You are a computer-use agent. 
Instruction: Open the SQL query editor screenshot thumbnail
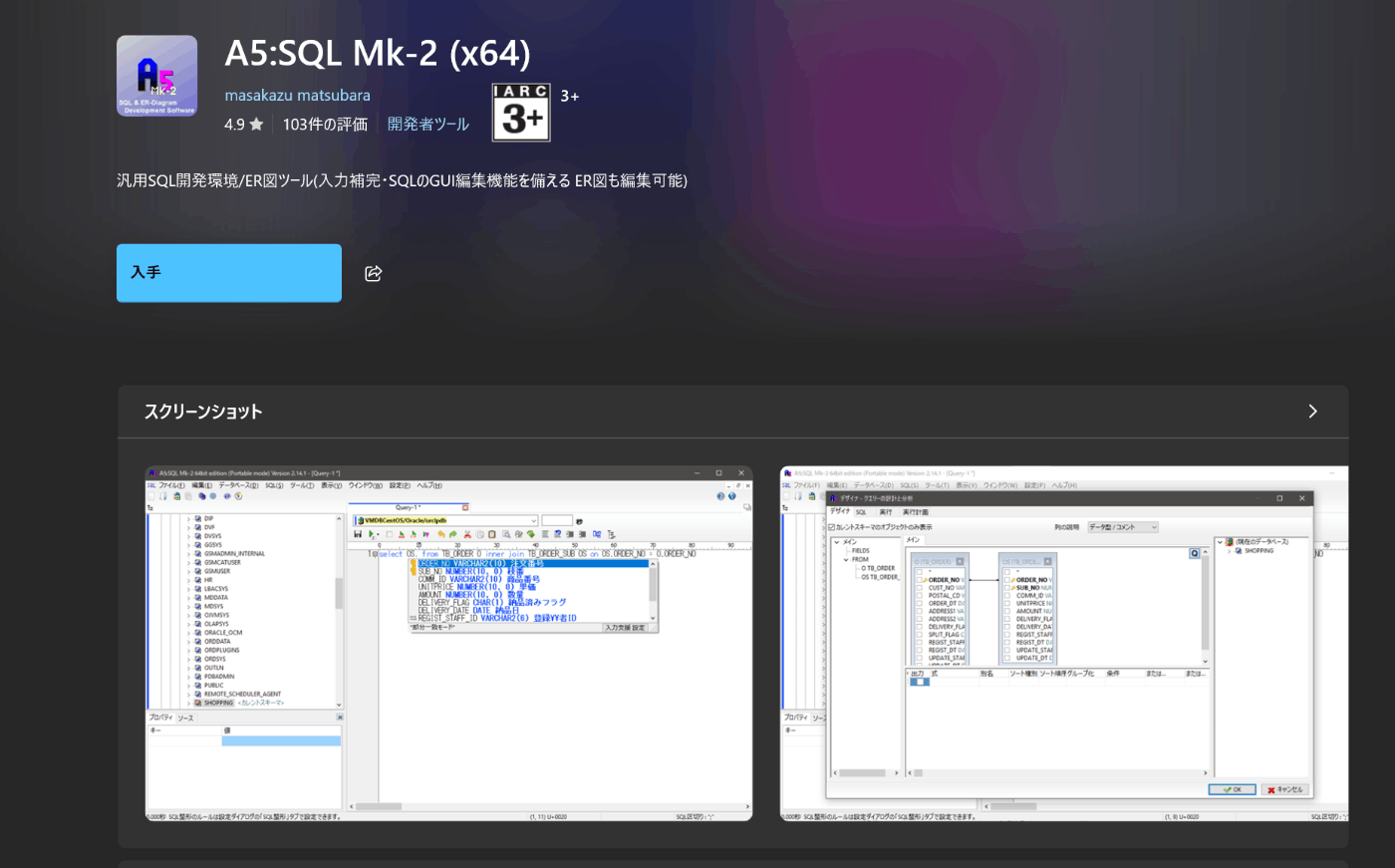[449, 644]
